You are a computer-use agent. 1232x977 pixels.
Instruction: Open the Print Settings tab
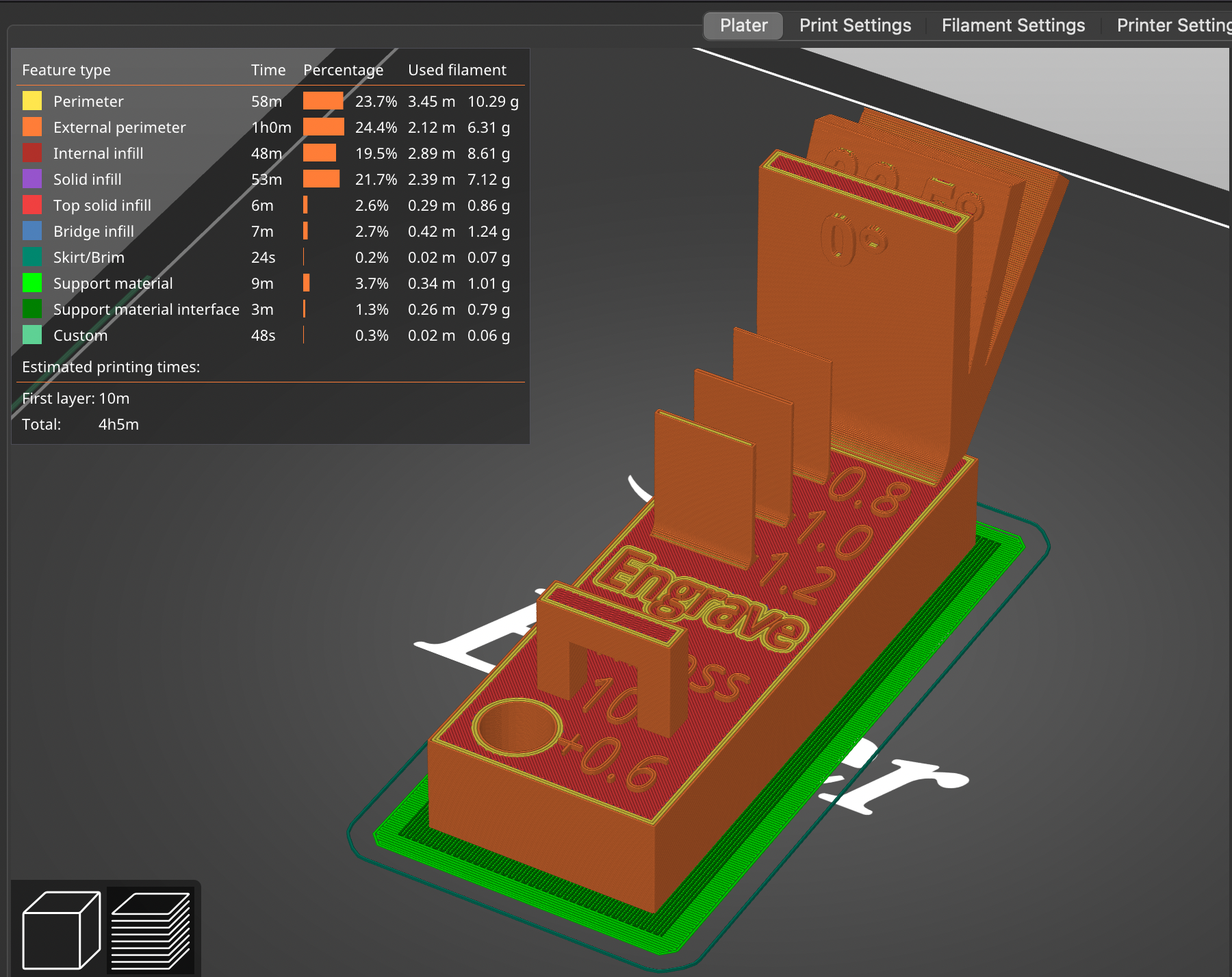coord(855,26)
